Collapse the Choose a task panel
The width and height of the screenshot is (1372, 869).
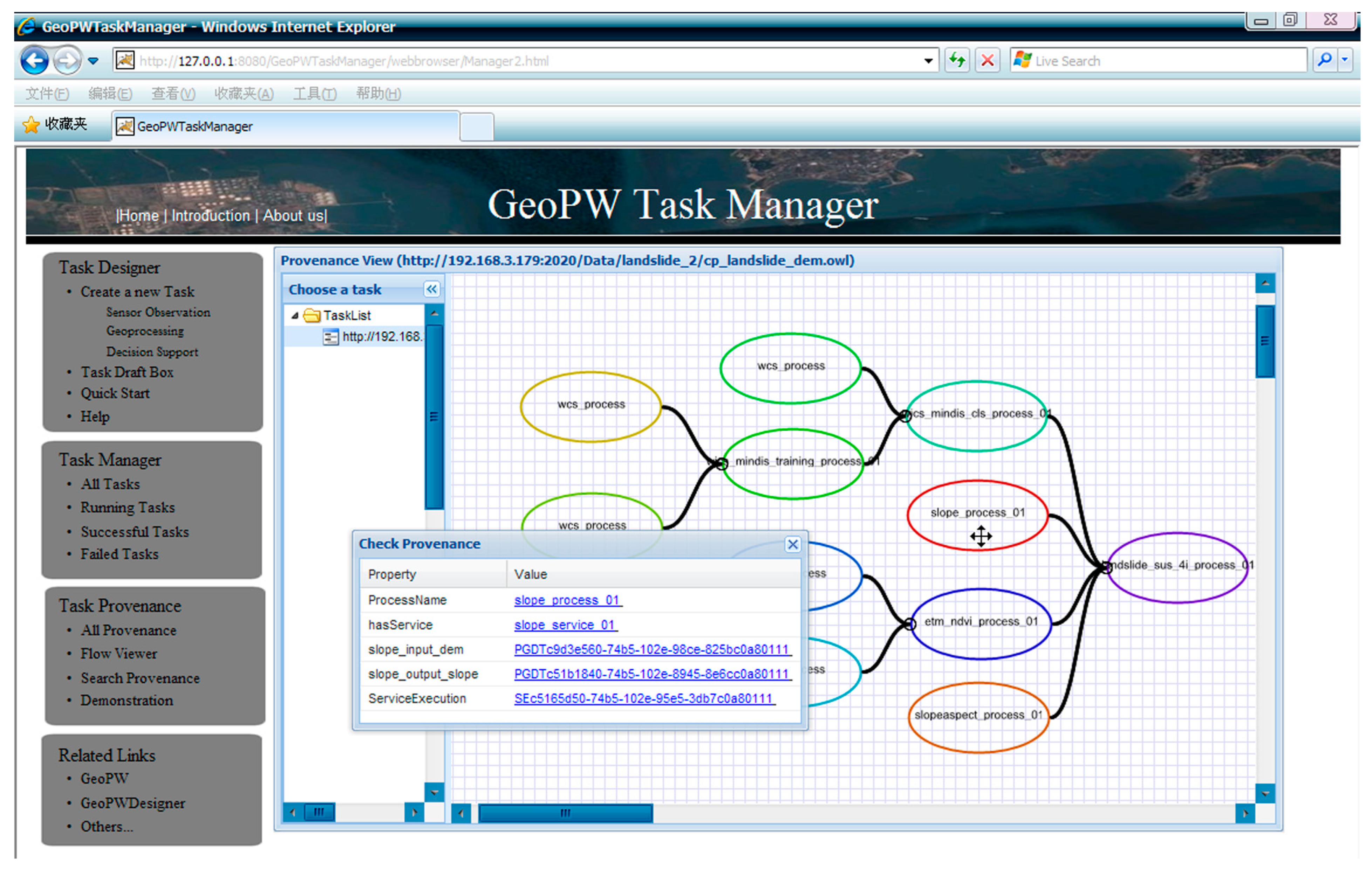[x=432, y=289]
